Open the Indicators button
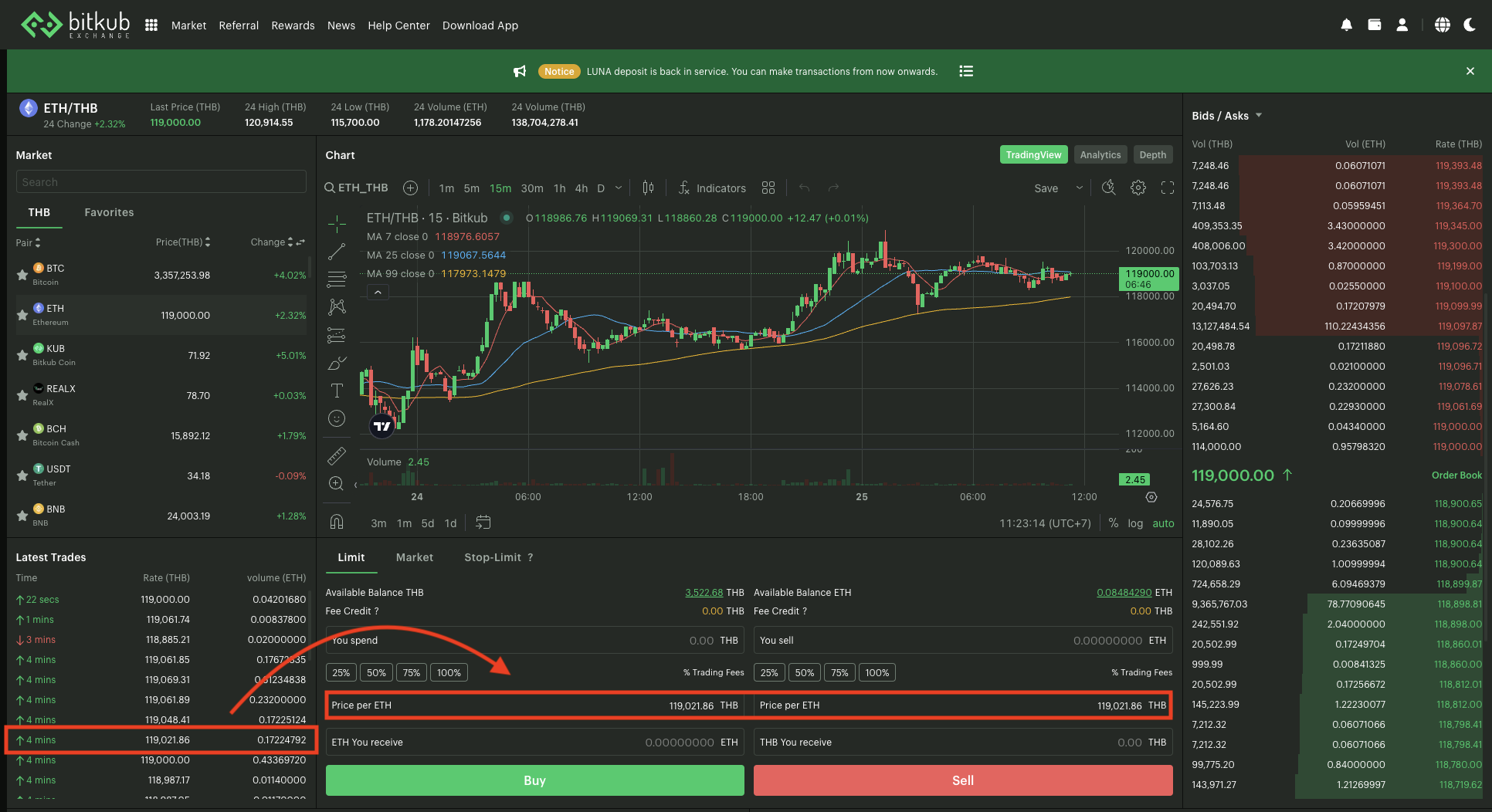1492x812 pixels. click(x=712, y=188)
